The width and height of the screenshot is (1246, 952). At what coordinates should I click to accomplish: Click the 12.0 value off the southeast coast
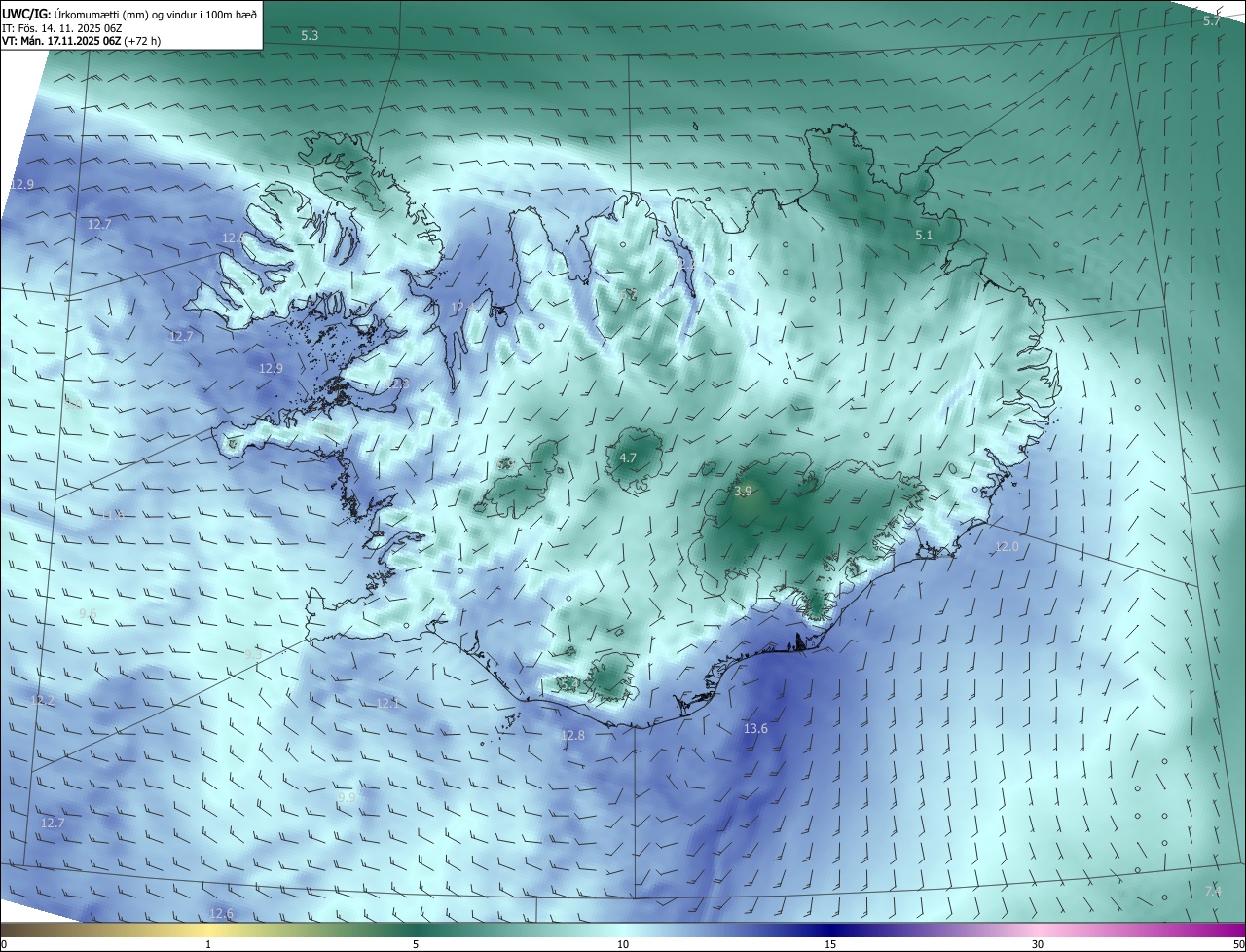point(1006,547)
